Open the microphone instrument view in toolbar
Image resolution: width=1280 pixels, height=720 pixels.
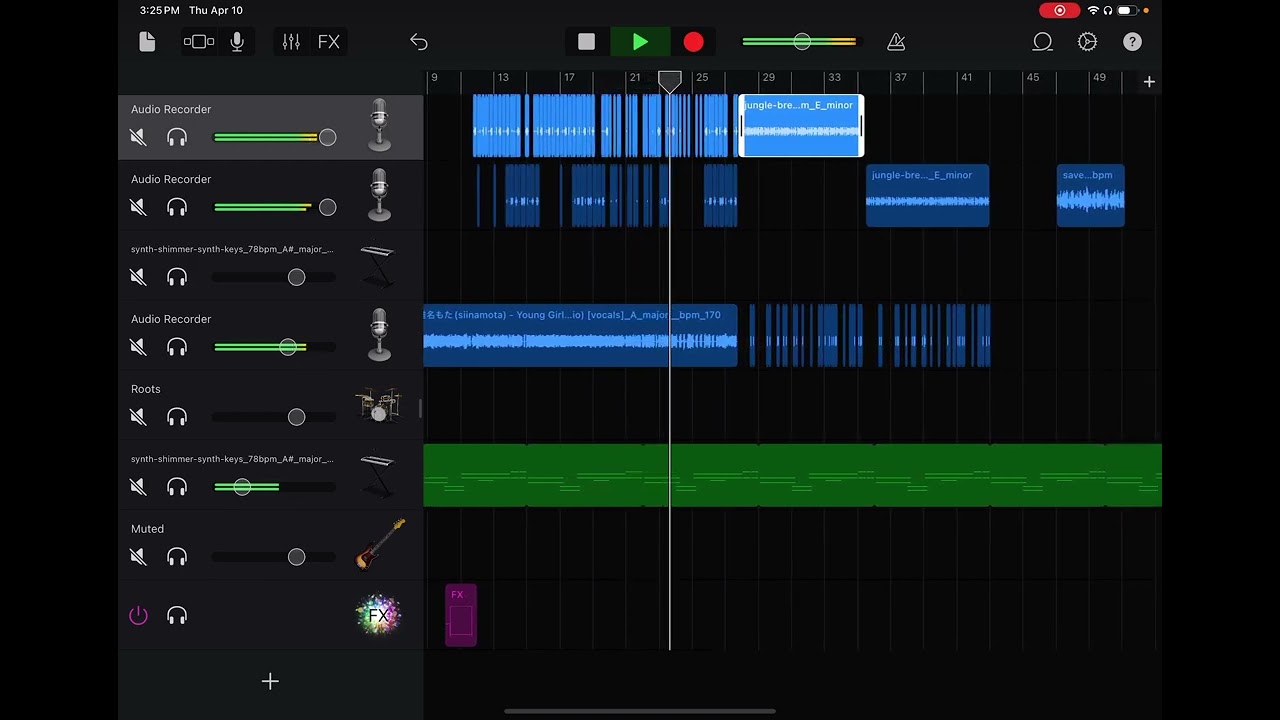pos(237,42)
